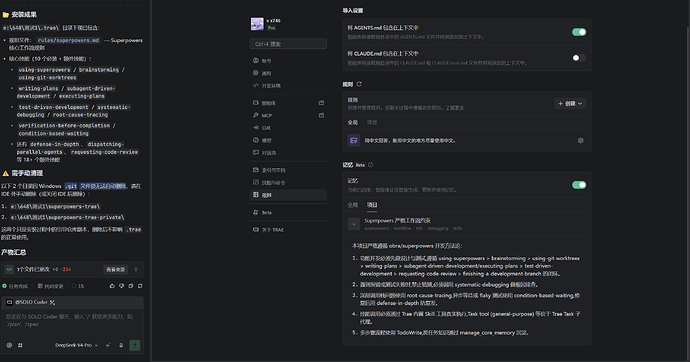Viewport: 690px width, 362px height.
Task: Click the external icon beside MCP
Action: [321, 115]
